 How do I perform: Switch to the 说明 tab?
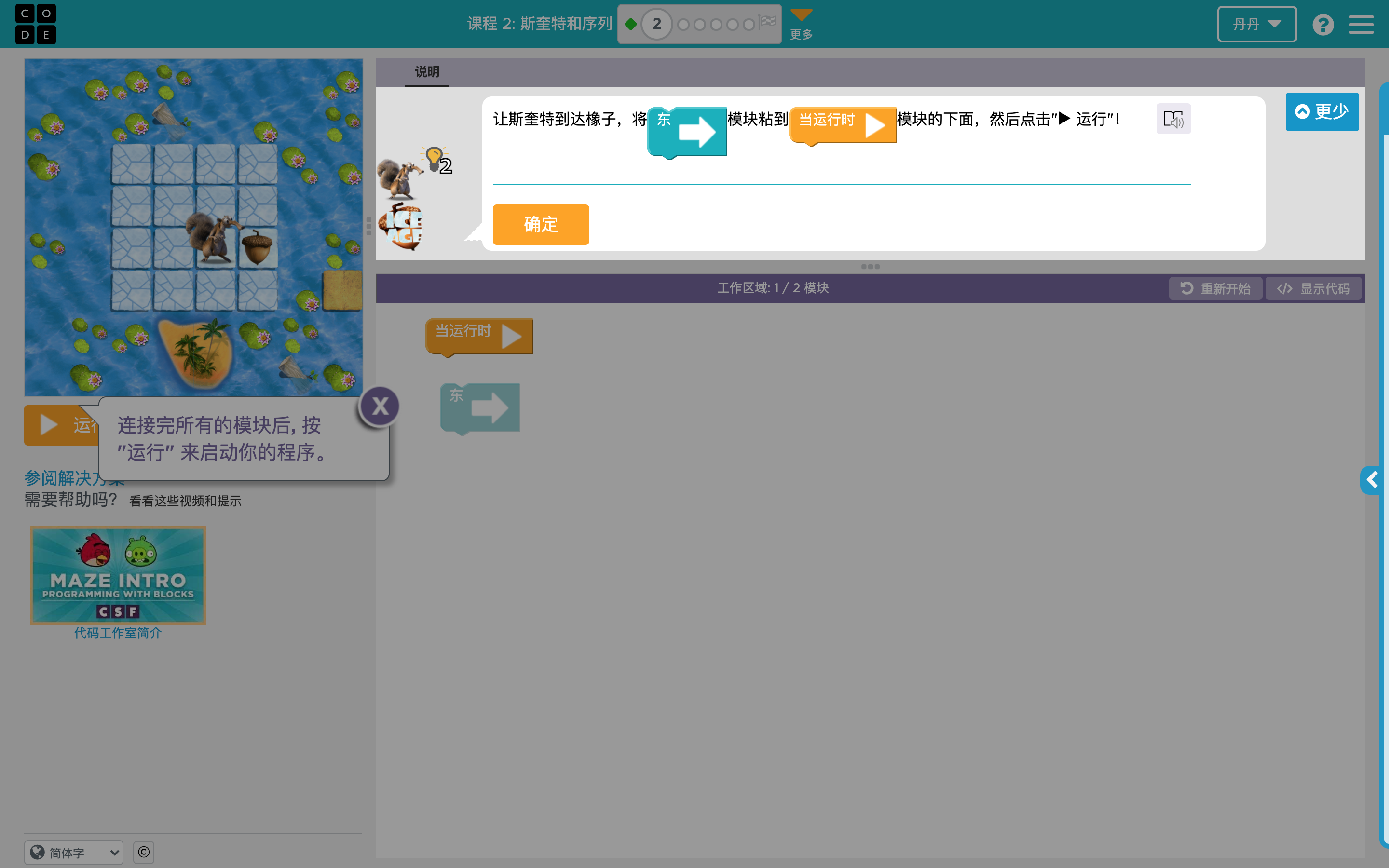click(427, 72)
